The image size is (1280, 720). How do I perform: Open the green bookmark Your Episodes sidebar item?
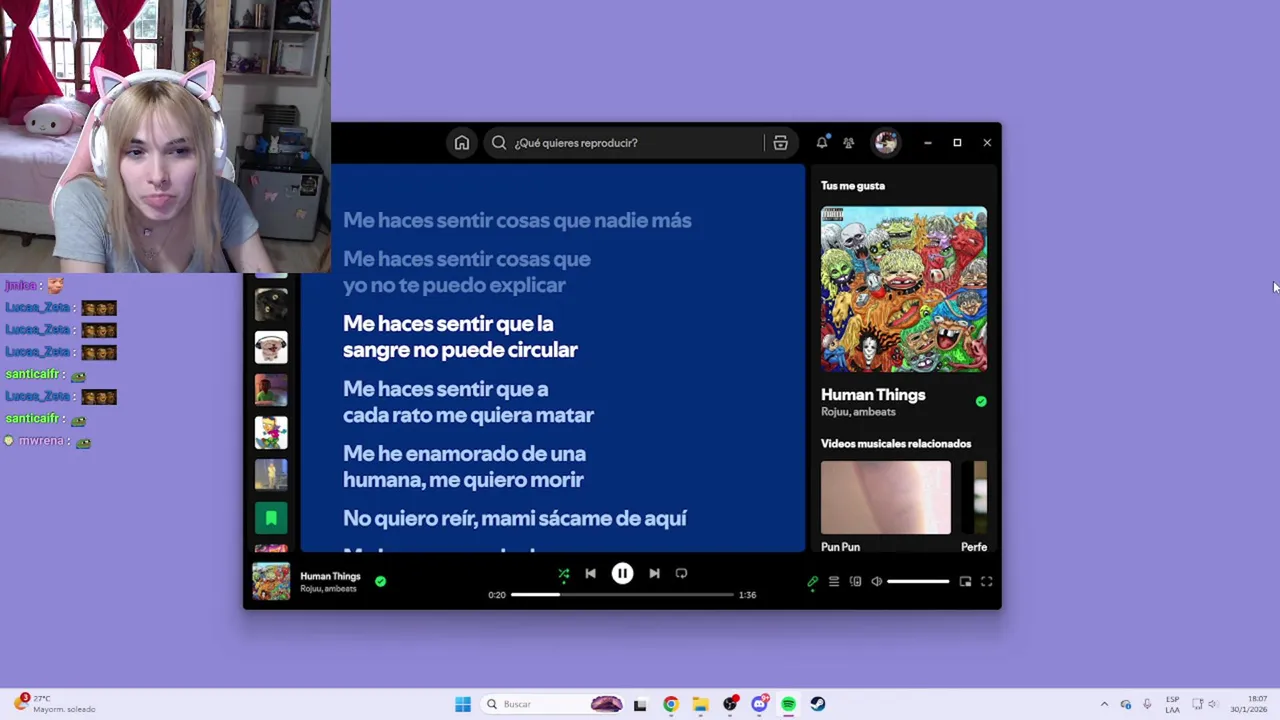[x=271, y=518]
